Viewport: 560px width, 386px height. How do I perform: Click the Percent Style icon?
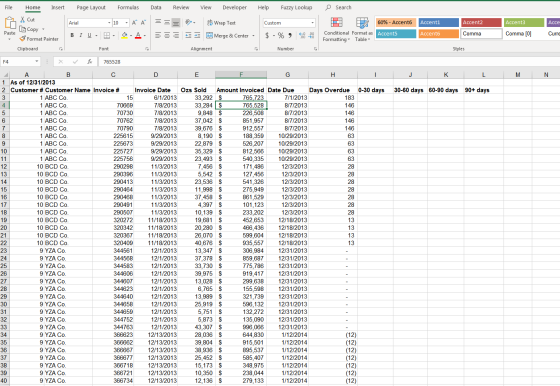coord(281,35)
